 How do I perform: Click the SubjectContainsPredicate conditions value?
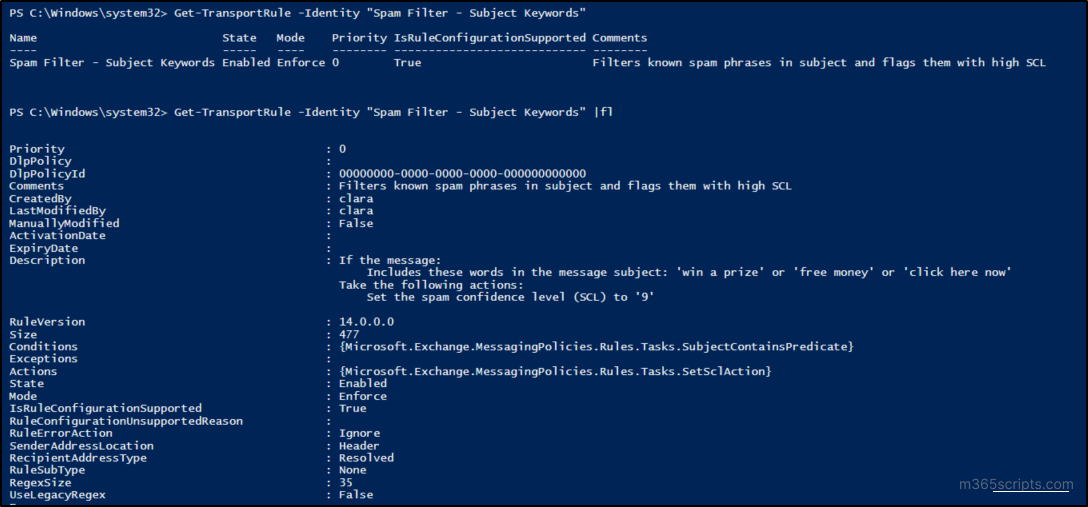596,346
